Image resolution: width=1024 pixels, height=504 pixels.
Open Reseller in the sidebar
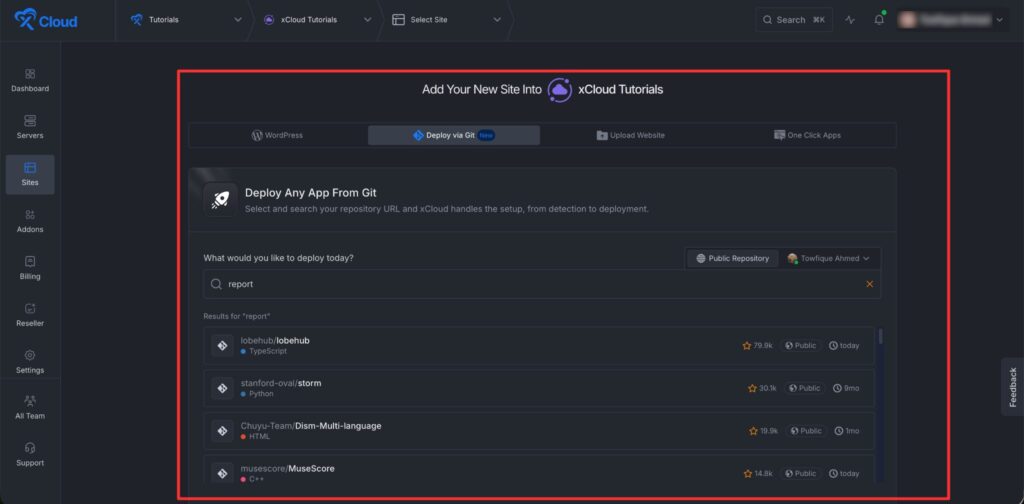click(30, 315)
